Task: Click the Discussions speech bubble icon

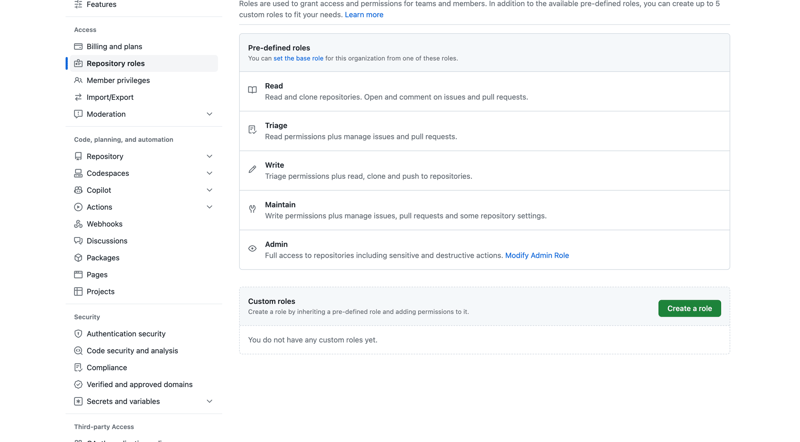Action: [x=78, y=240]
